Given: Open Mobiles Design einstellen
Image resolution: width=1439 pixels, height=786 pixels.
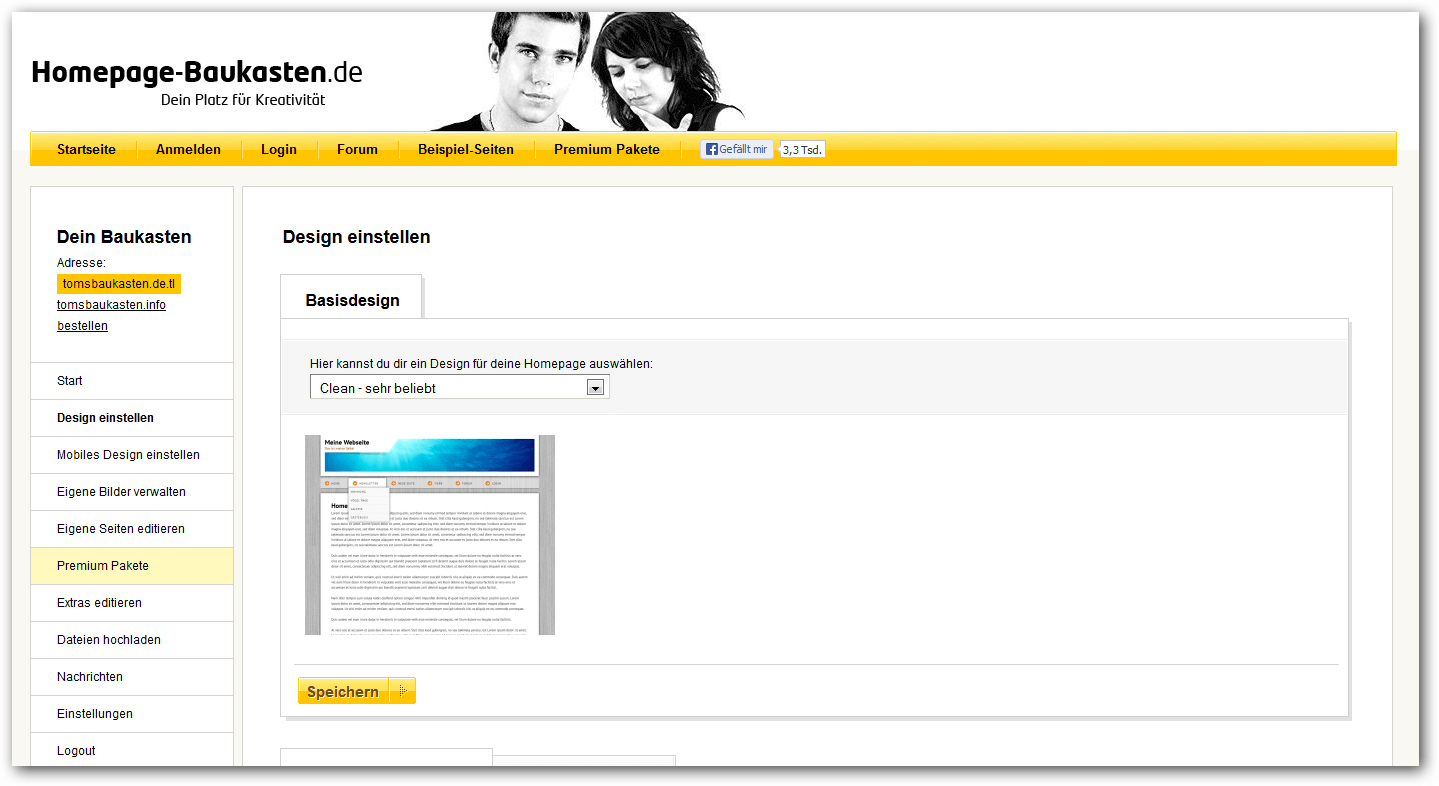Looking at the screenshot, I should 132,455.
